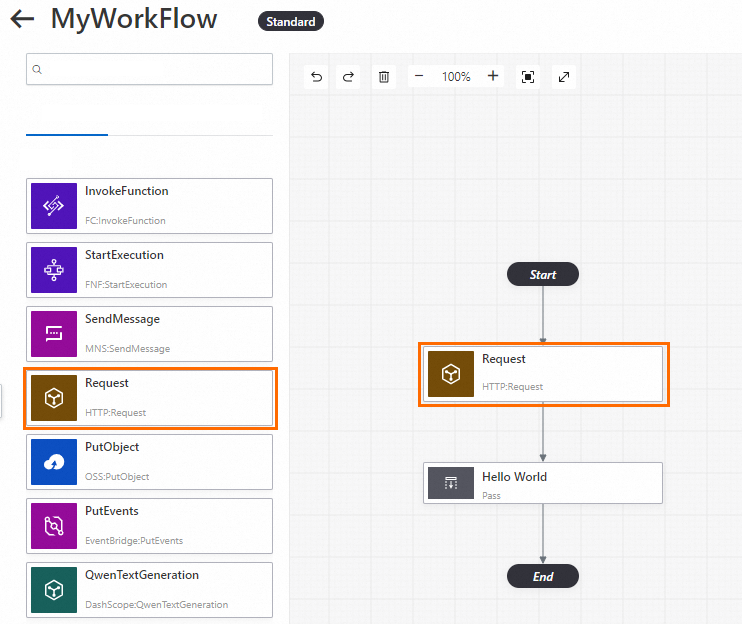Select the PutEvents icon
742x624 pixels.
[54, 526]
